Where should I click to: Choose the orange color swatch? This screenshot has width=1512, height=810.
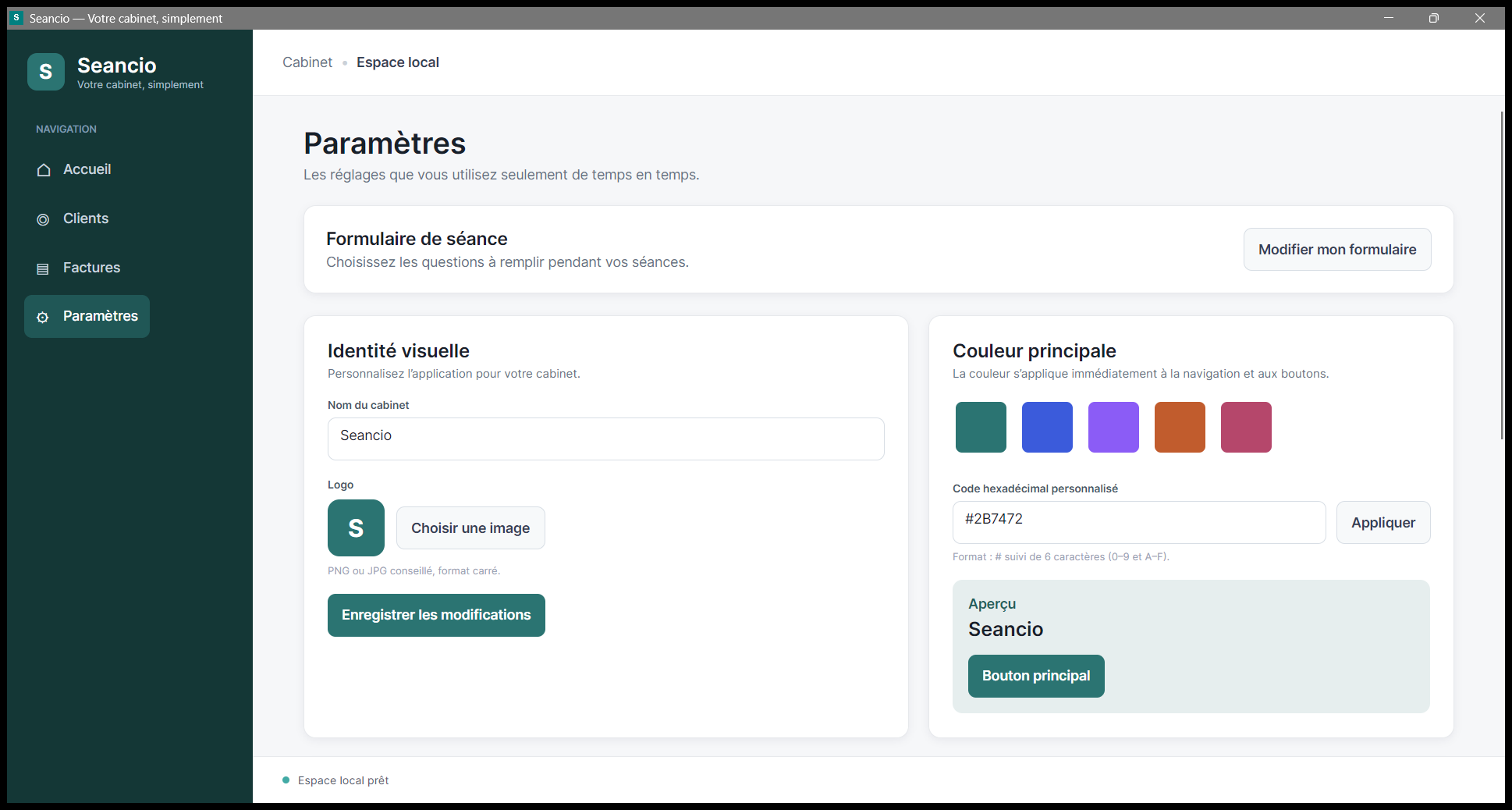pyautogui.click(x=1180, y=427)
